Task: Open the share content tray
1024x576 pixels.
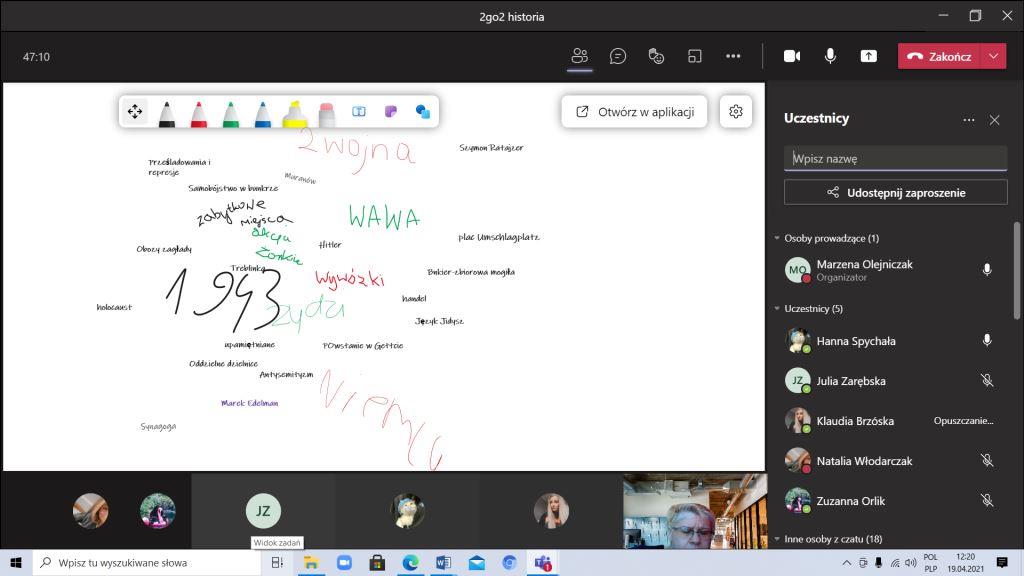Action: (868, 56)
